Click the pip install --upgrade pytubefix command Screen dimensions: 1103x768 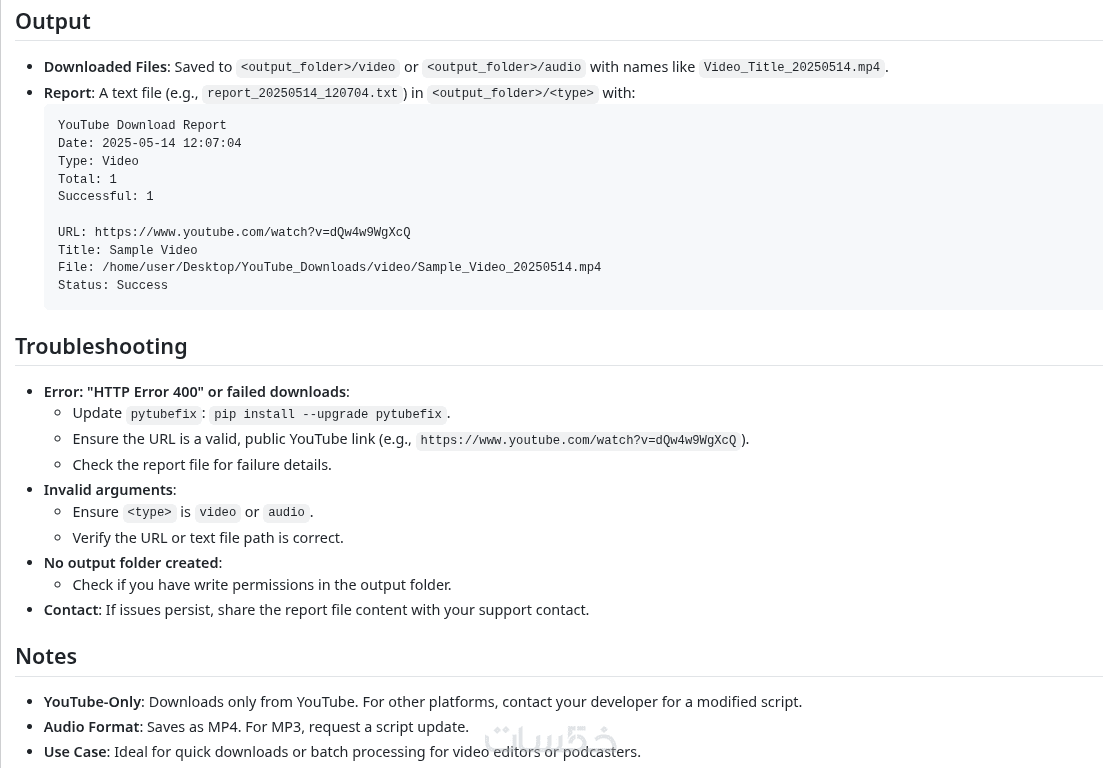[x=328, y=415]
